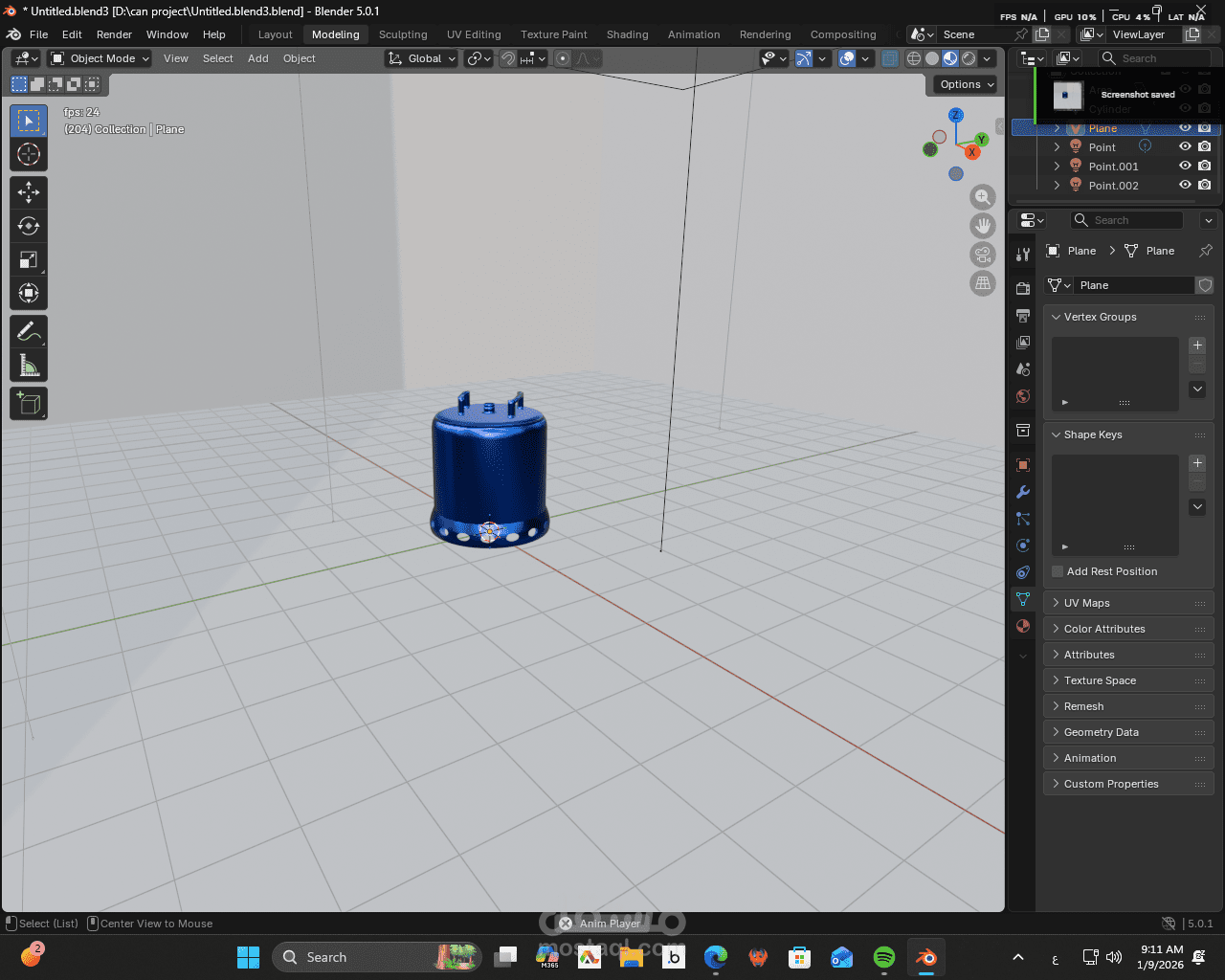Add a new shape key with plus
This screenshot has width=1225, height=980.
[1197, 463]
